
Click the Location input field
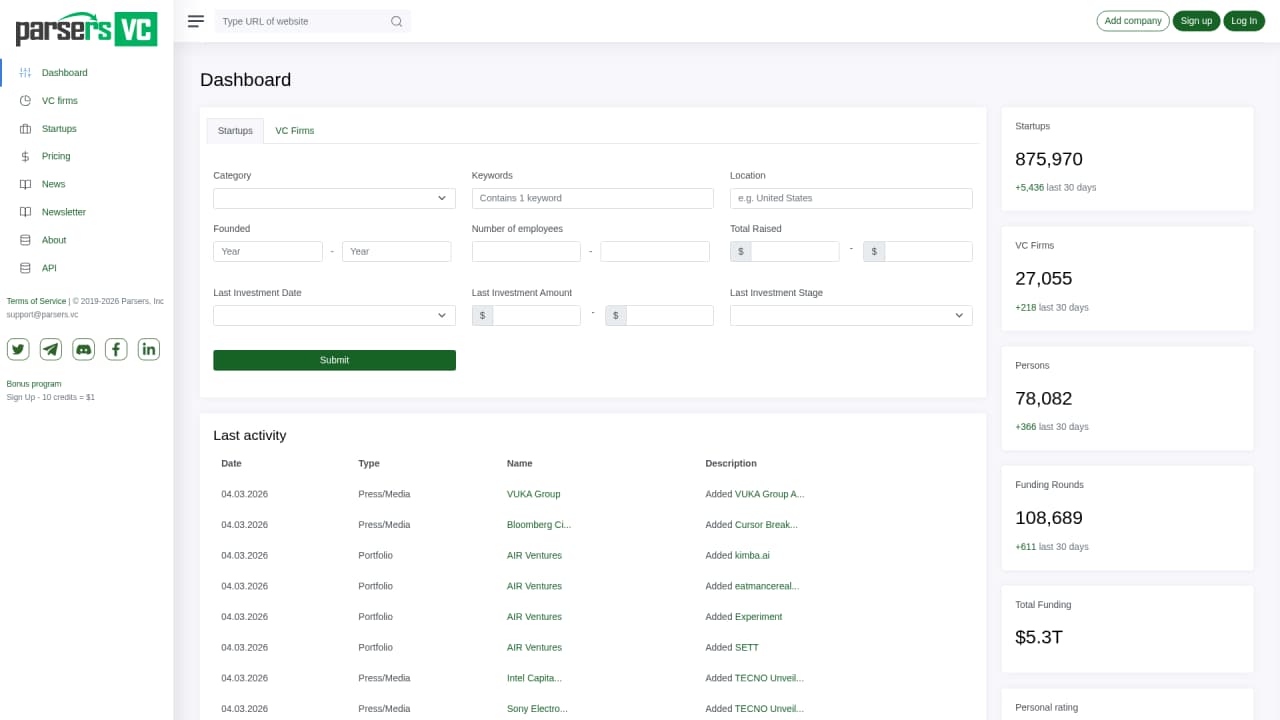tap(851, 198)
